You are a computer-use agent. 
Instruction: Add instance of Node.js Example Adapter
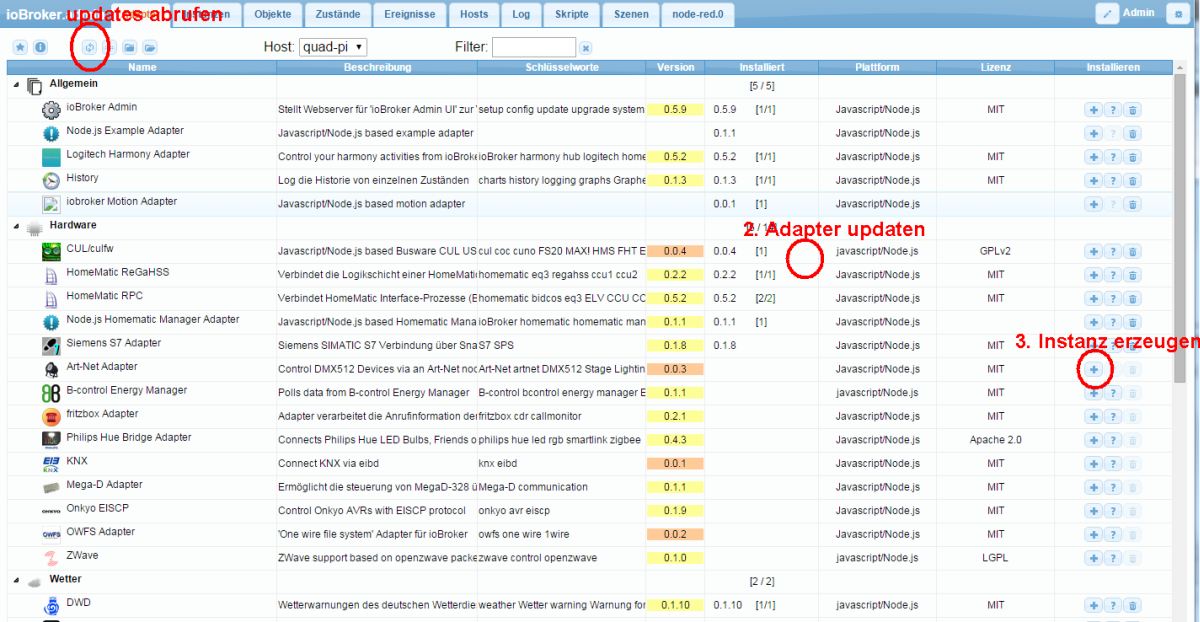pyautogui.click(x=1094, y=133)
